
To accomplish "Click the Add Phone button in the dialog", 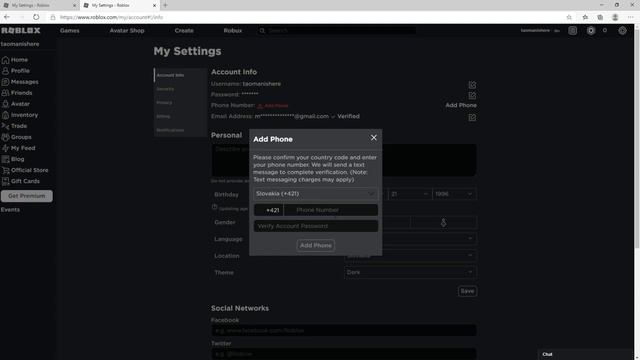I will (316, 245).
